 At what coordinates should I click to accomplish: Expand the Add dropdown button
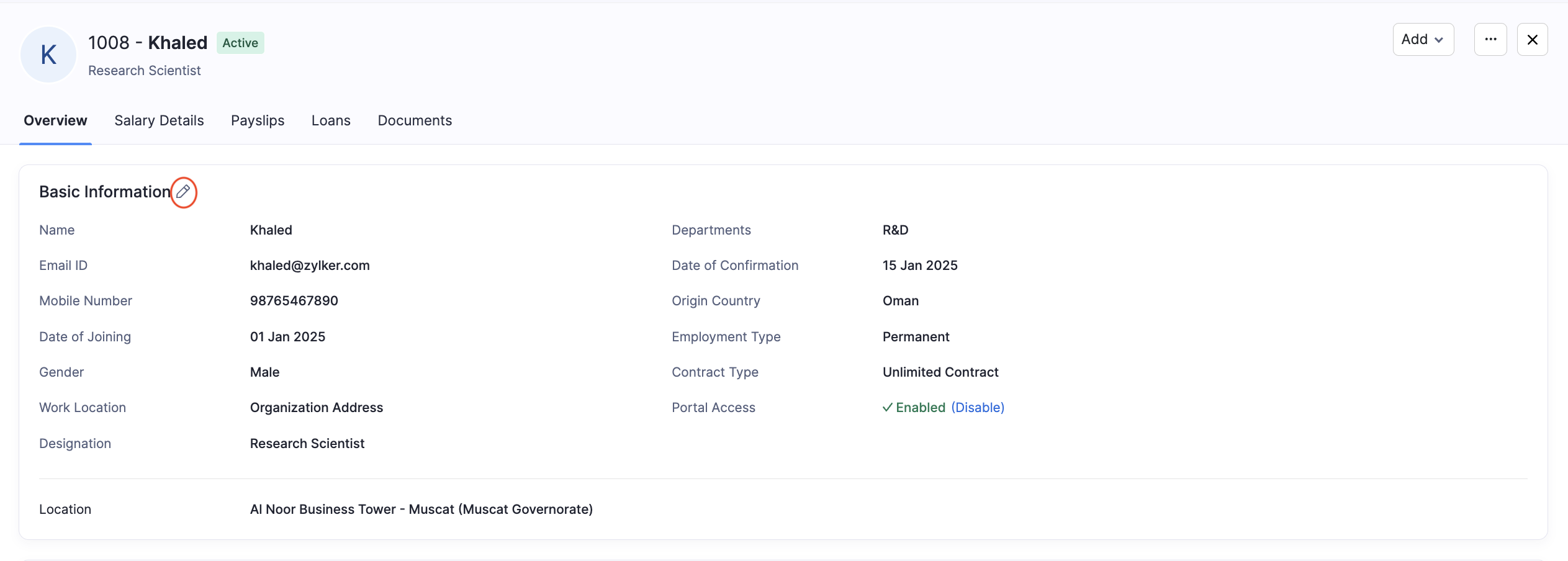tap(1423, 40)
